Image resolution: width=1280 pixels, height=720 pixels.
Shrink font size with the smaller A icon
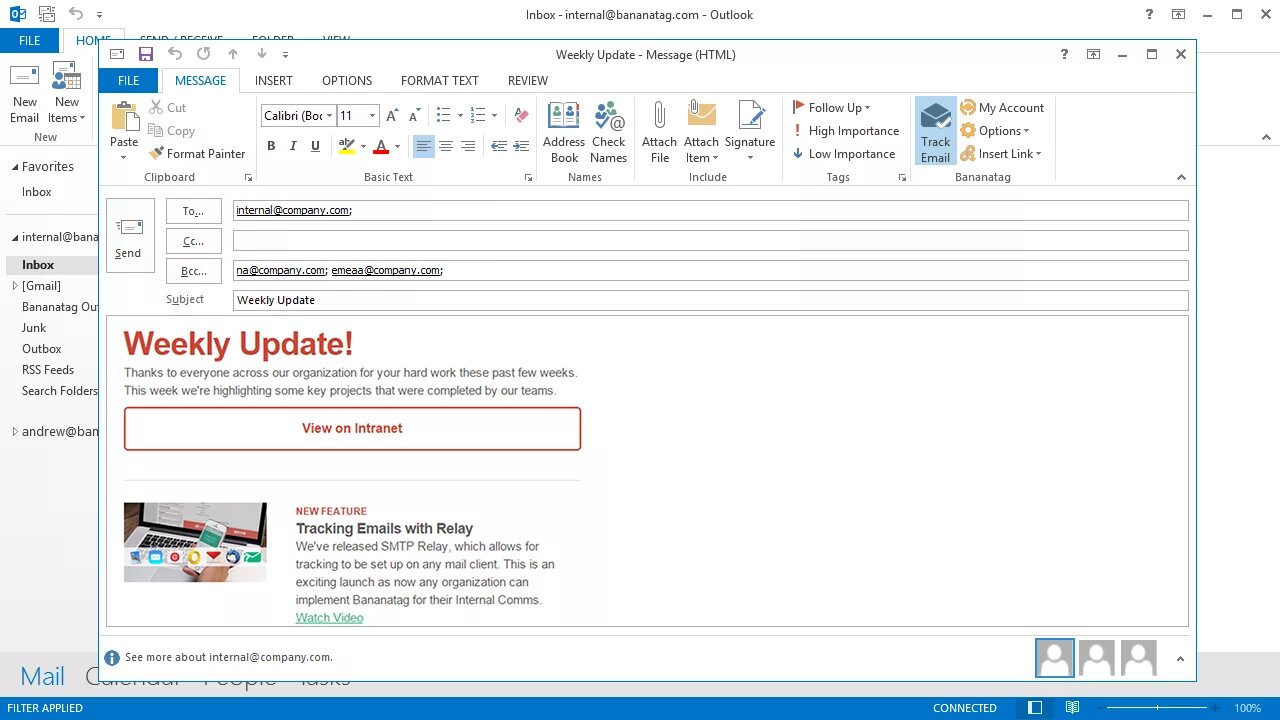(413, 116)
